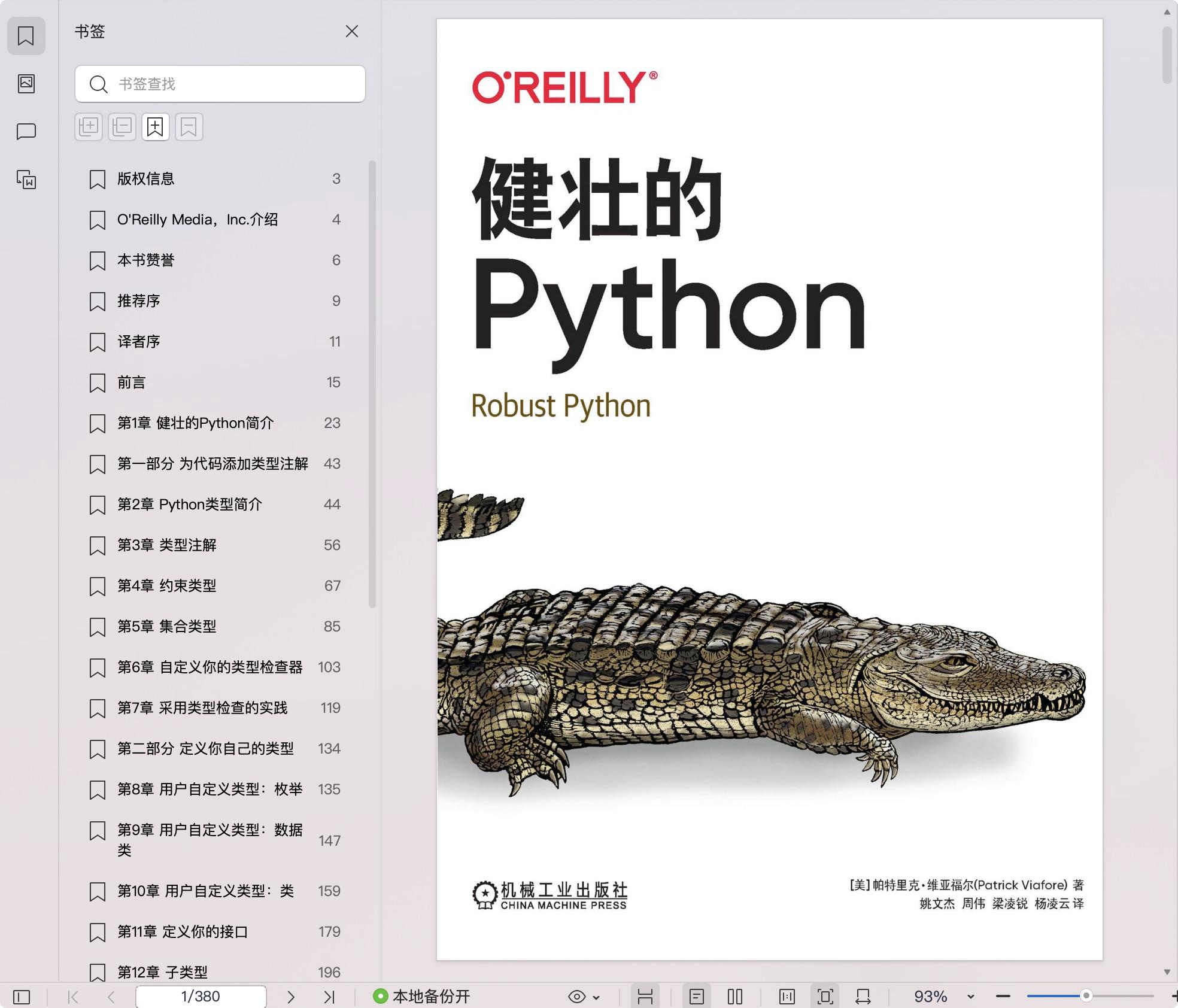
Task: Toggle the navigation pane in status bar
Action: pyautogui.click(x=22, y=997)
